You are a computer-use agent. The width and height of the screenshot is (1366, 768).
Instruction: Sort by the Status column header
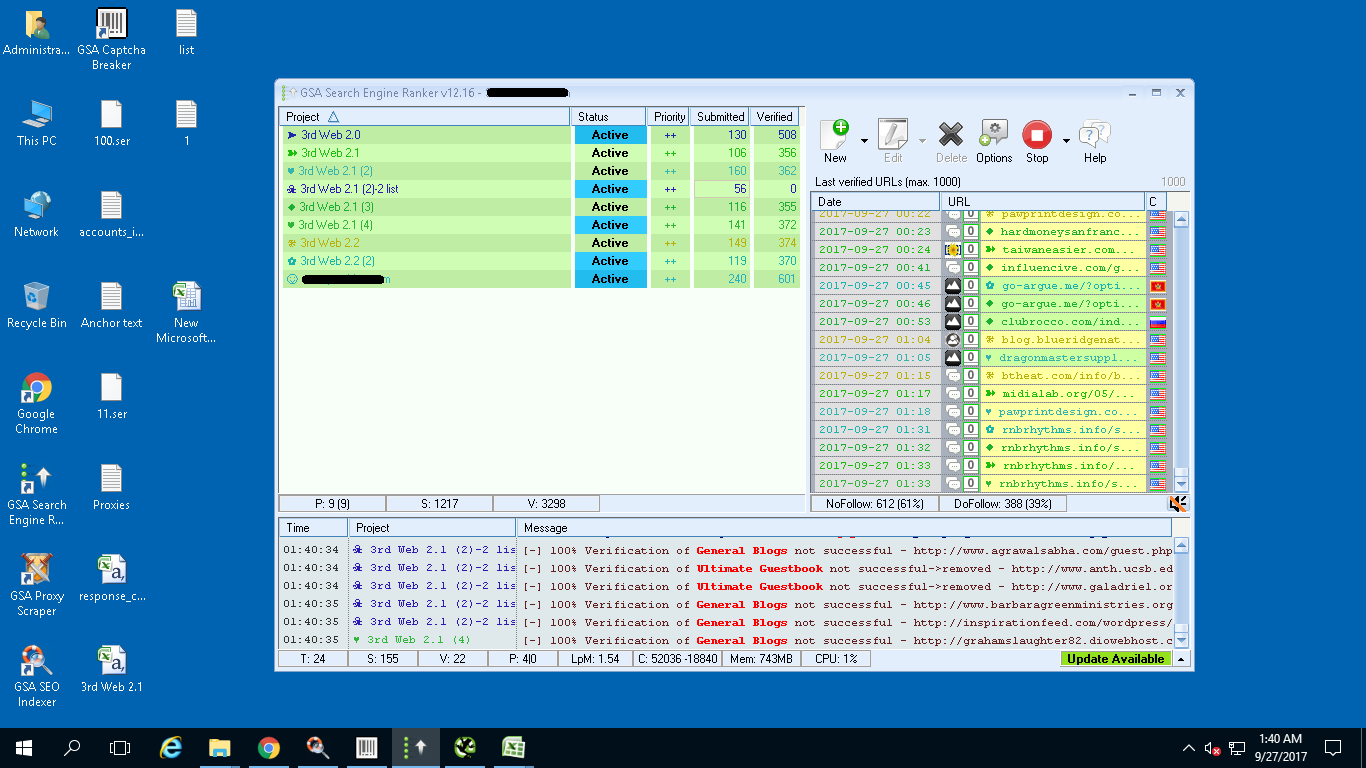tap(607, 117)
